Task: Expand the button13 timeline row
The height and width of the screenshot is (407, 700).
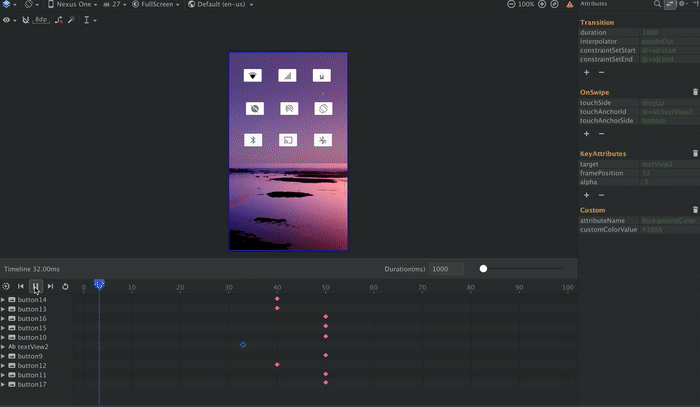Action: [3, 309]
